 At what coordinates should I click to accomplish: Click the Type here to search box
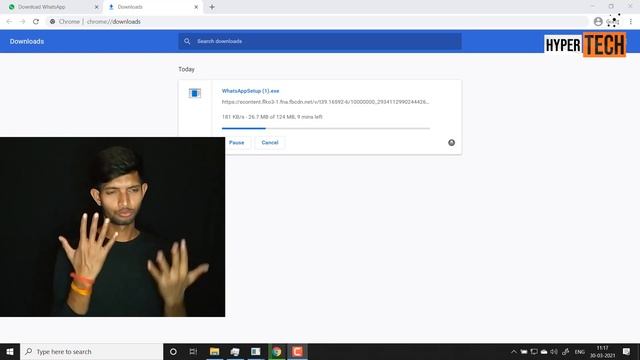(91, 351)
